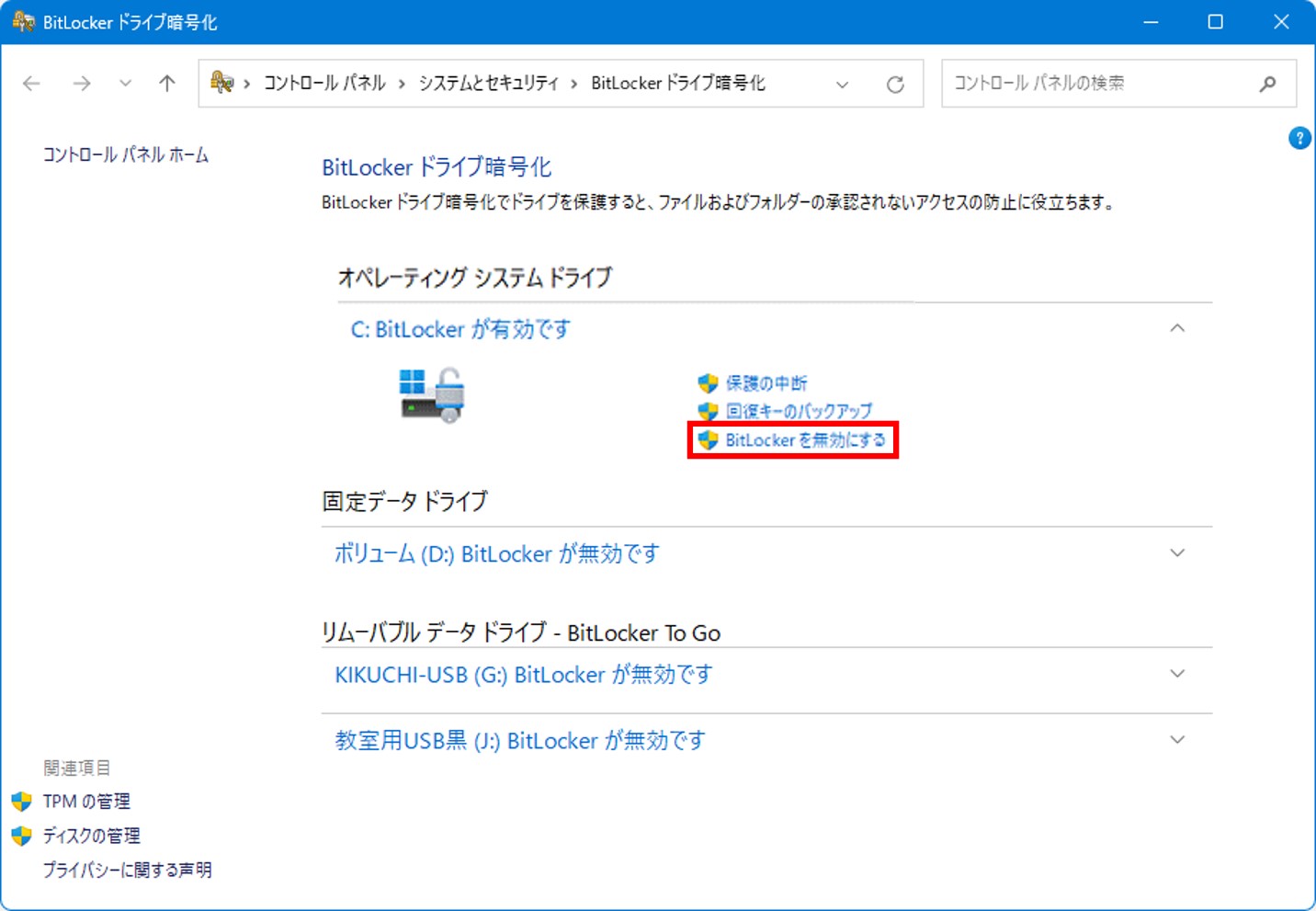This screenshot has height=911, width=1316.
Task: Click the search magnifier icon
Action: (x=1267, y=84)
